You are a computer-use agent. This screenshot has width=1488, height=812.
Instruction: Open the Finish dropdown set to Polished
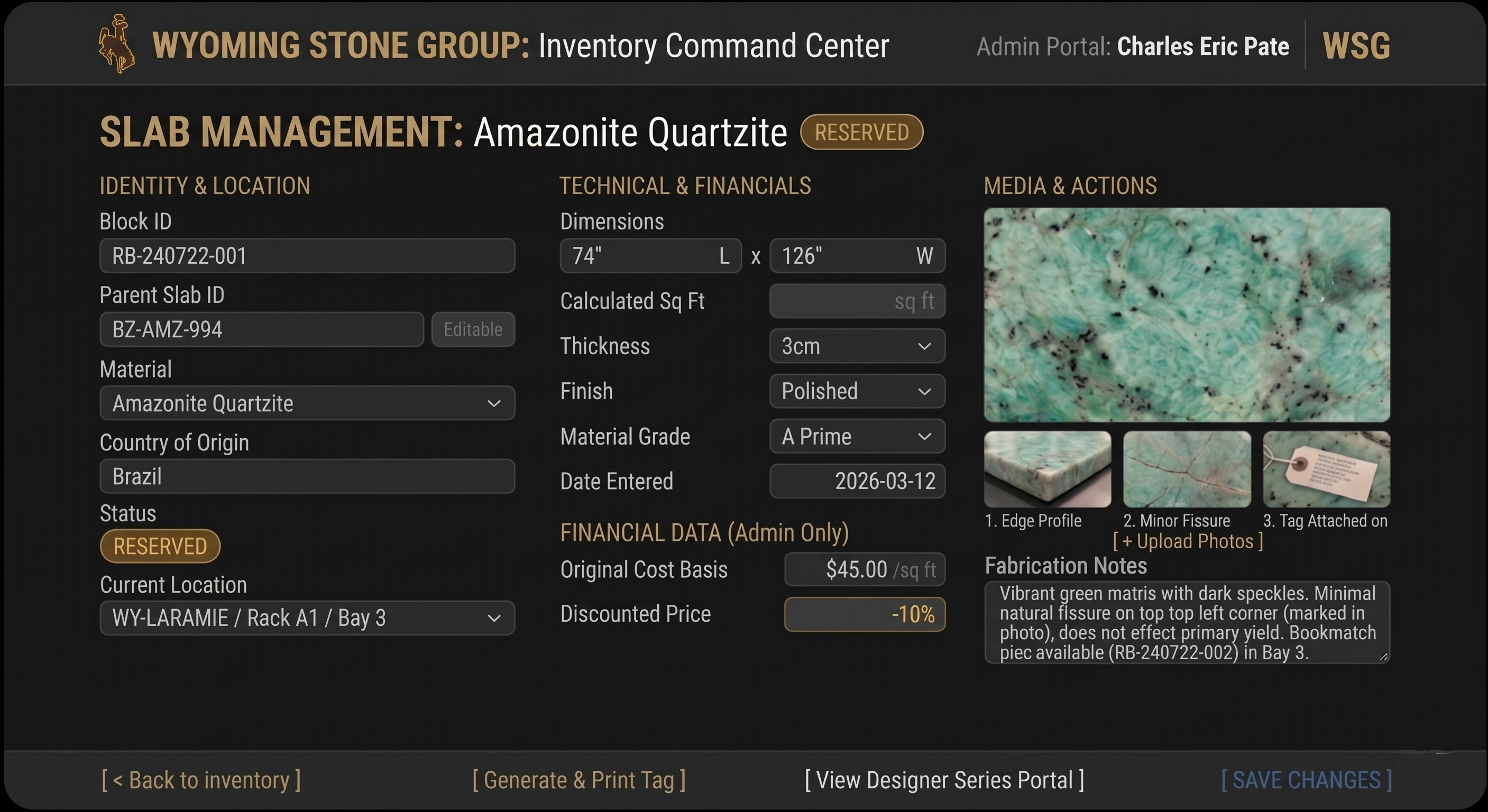(x=857, y=391)
